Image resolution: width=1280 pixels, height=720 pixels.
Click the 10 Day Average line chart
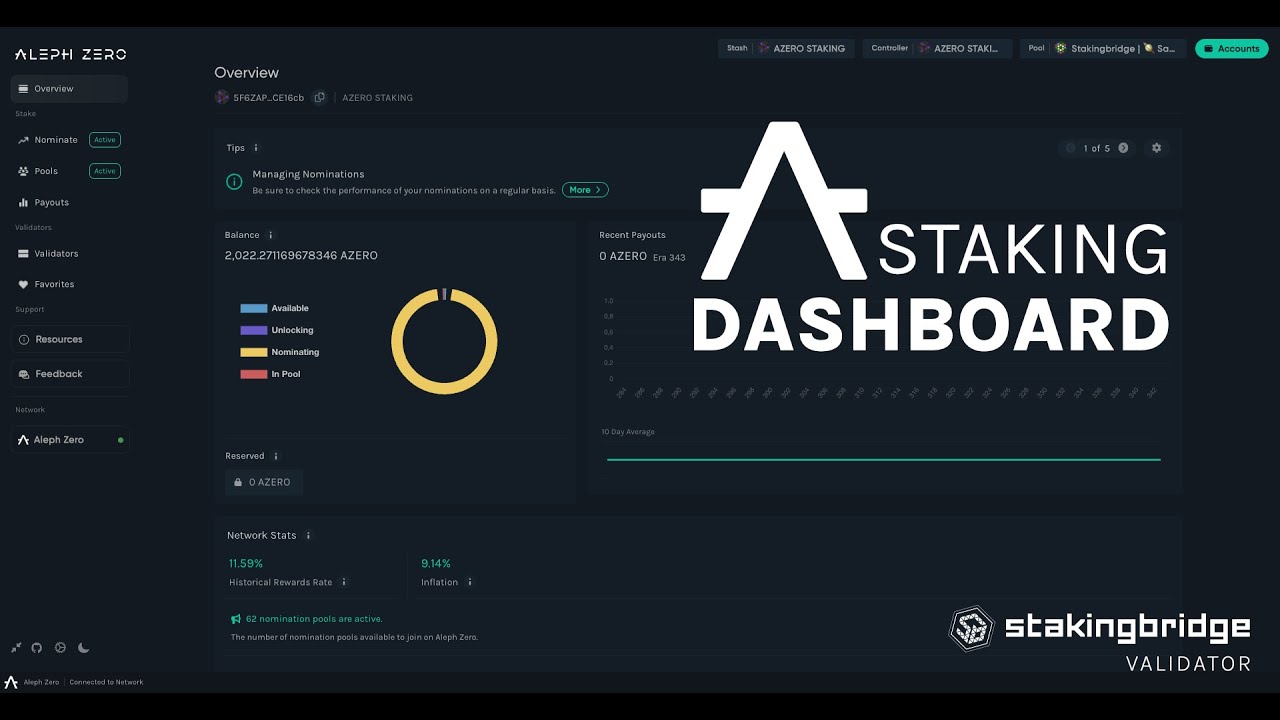(x=884, y=459)
